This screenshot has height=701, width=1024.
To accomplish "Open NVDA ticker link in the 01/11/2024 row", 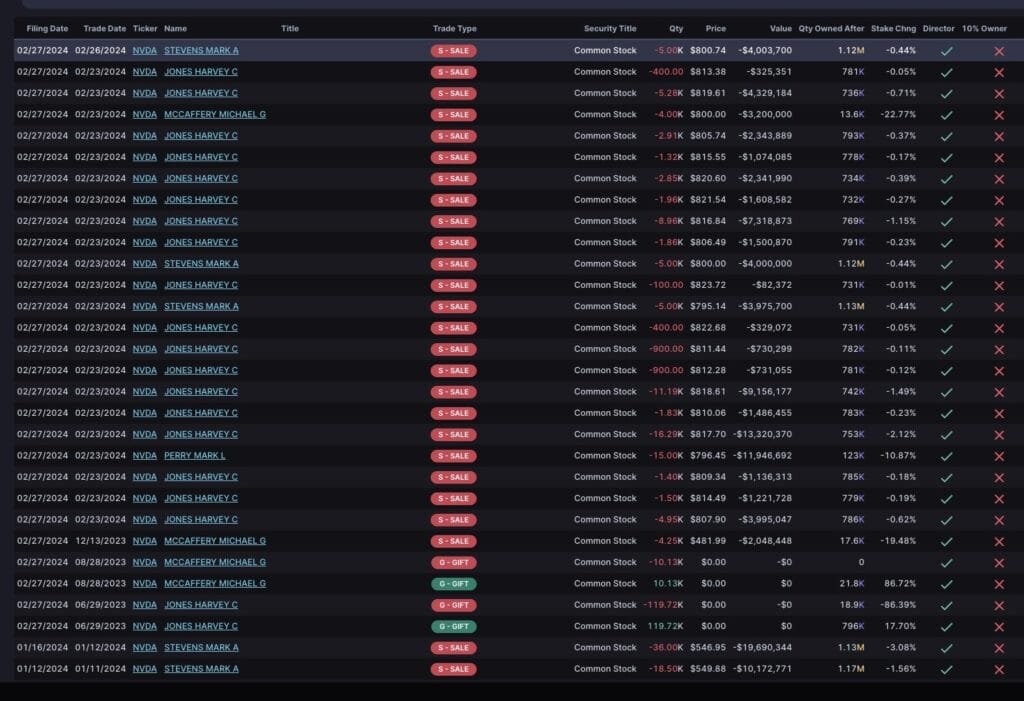I will click(x=144, y=669).
